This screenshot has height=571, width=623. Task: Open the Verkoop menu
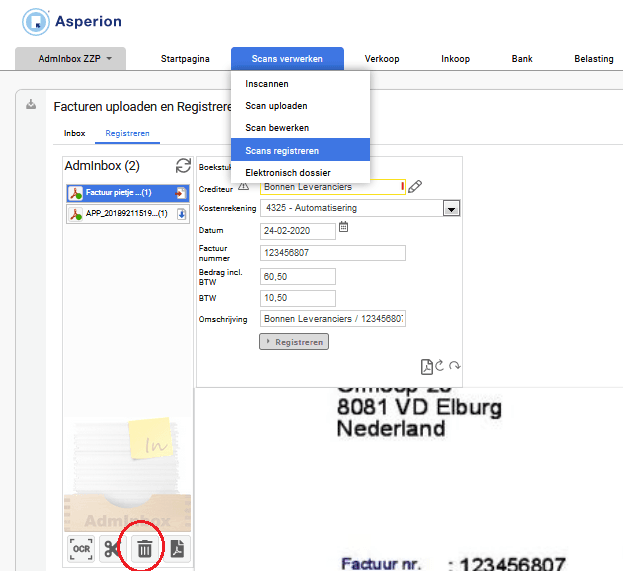[382, 59]
